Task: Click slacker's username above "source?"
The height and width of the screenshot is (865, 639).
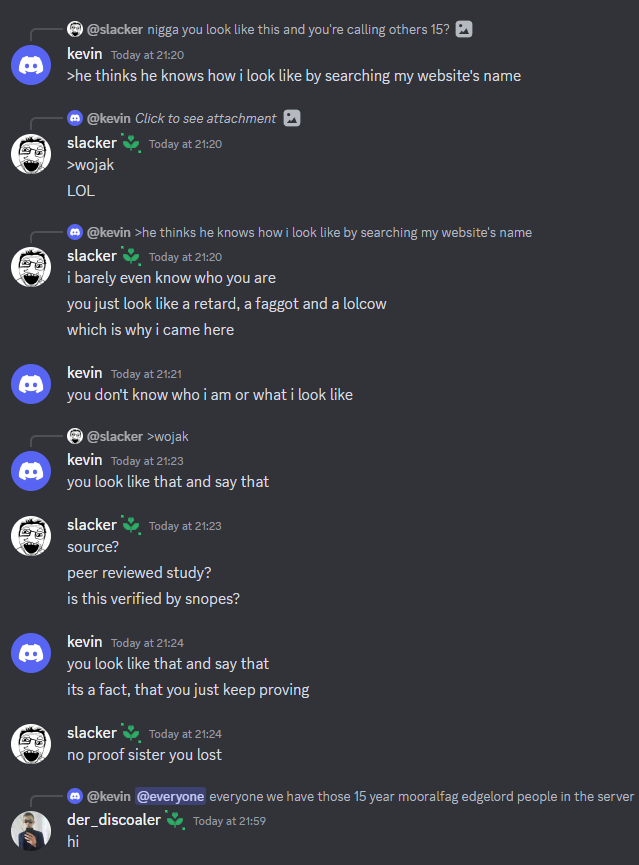Action: [92, 525]
